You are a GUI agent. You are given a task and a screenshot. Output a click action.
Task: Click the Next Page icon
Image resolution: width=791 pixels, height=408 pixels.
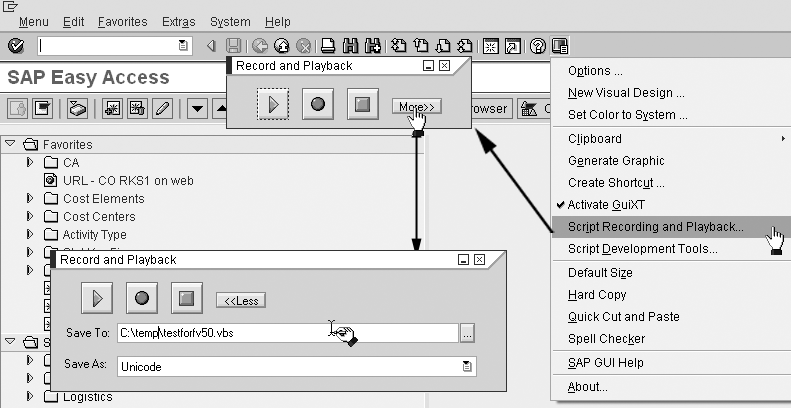pyautogui.click(x=442, y=46)
